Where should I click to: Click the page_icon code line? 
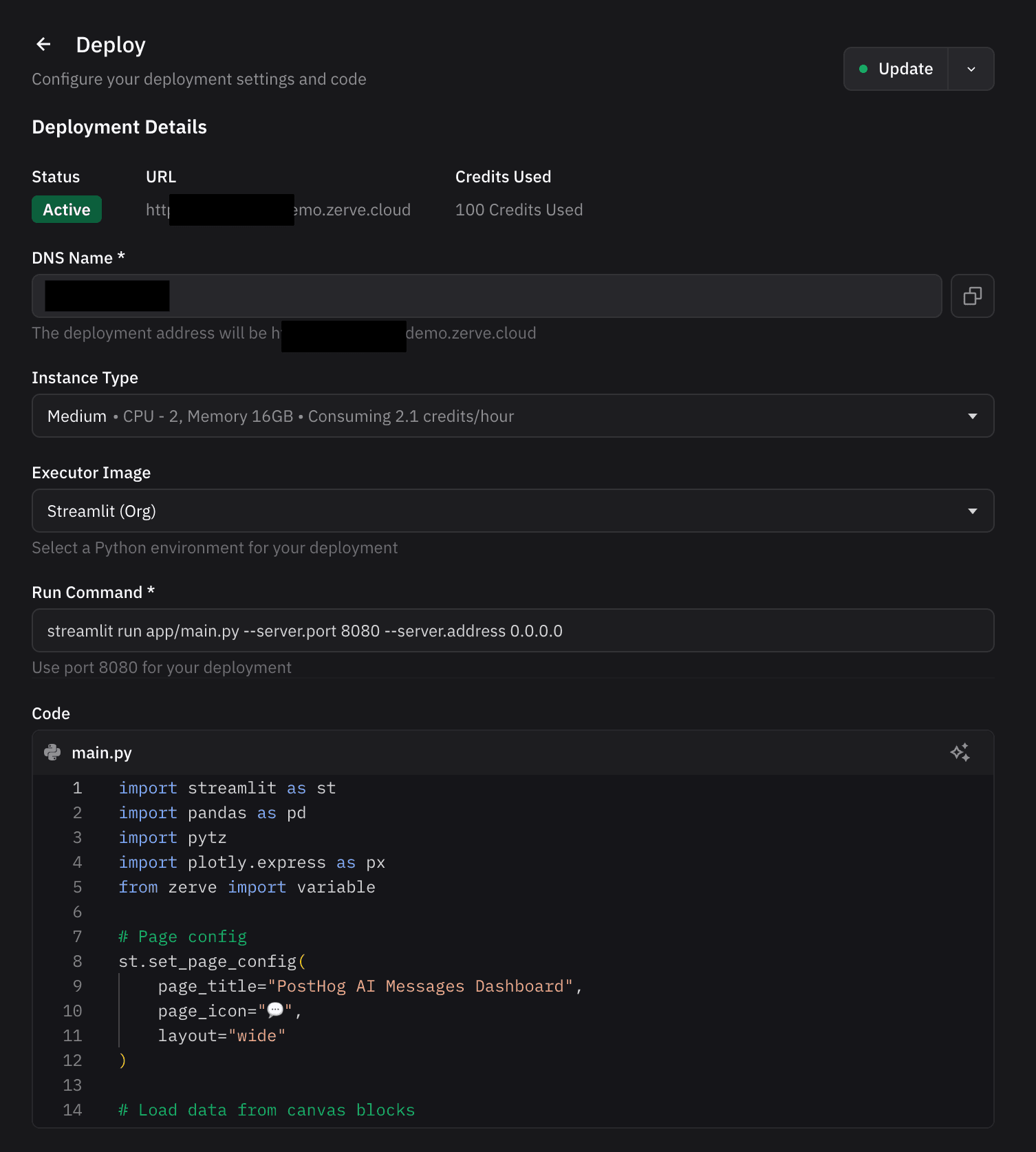[230, 1011]
